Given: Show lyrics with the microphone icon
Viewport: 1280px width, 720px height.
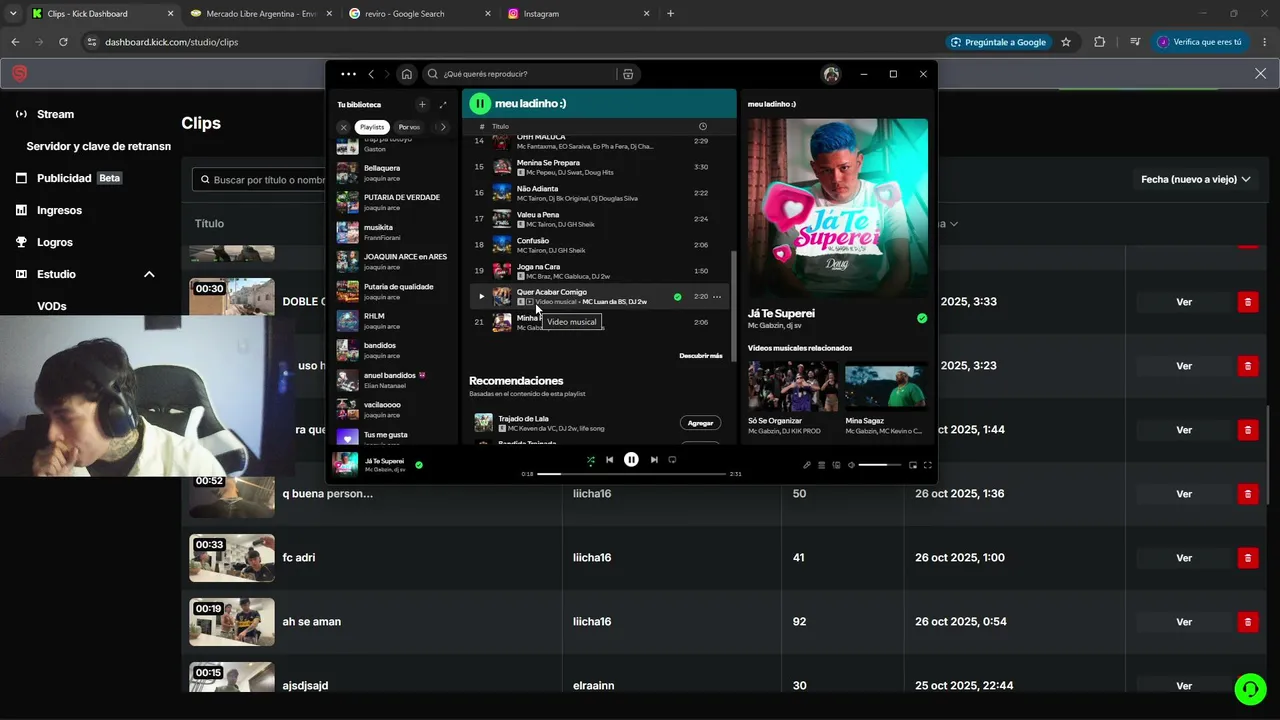Looking at the screenshot, I should [x=807, y=465].
